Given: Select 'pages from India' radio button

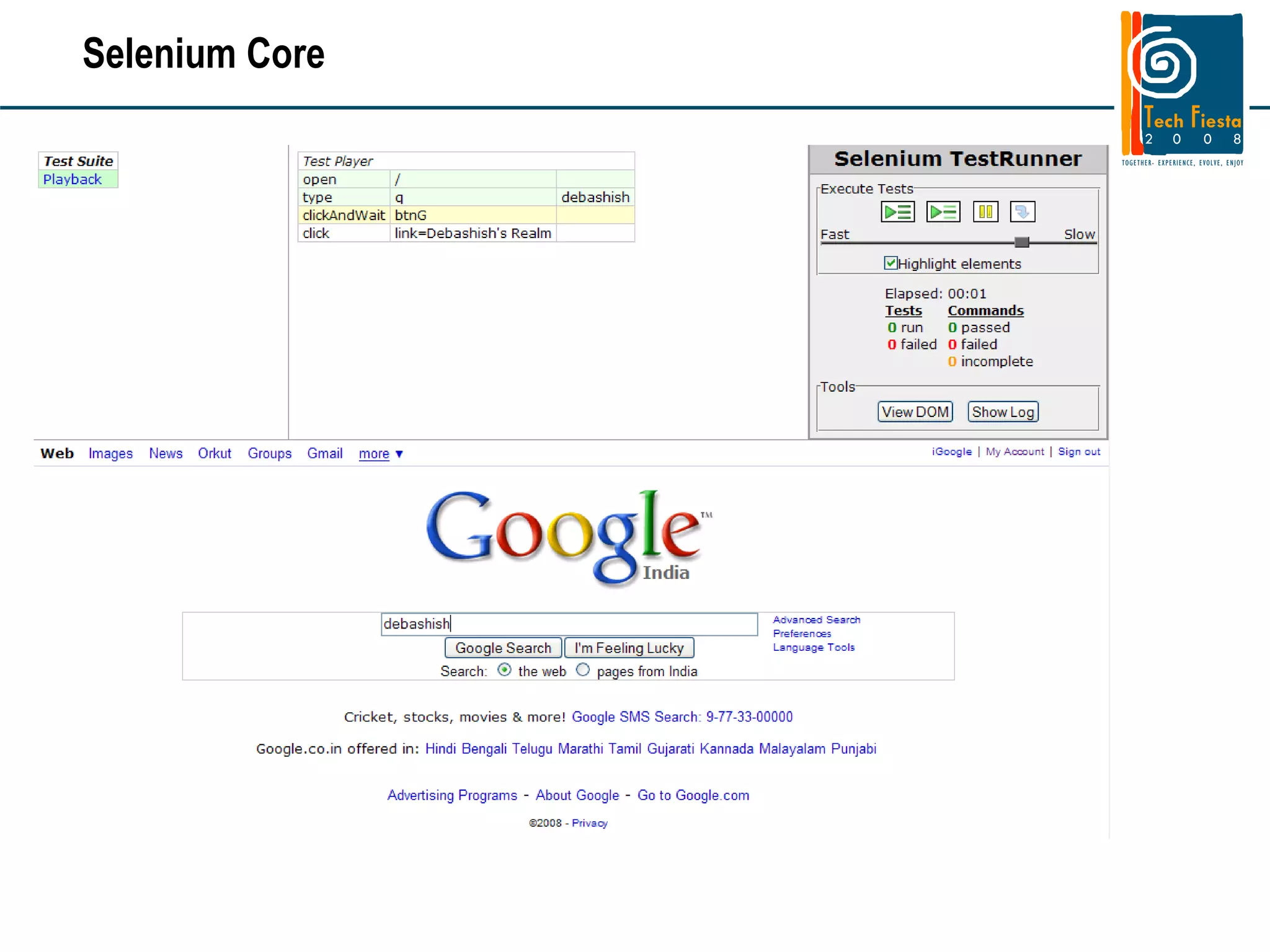Looking at the screenshot, I should (582, 670).
